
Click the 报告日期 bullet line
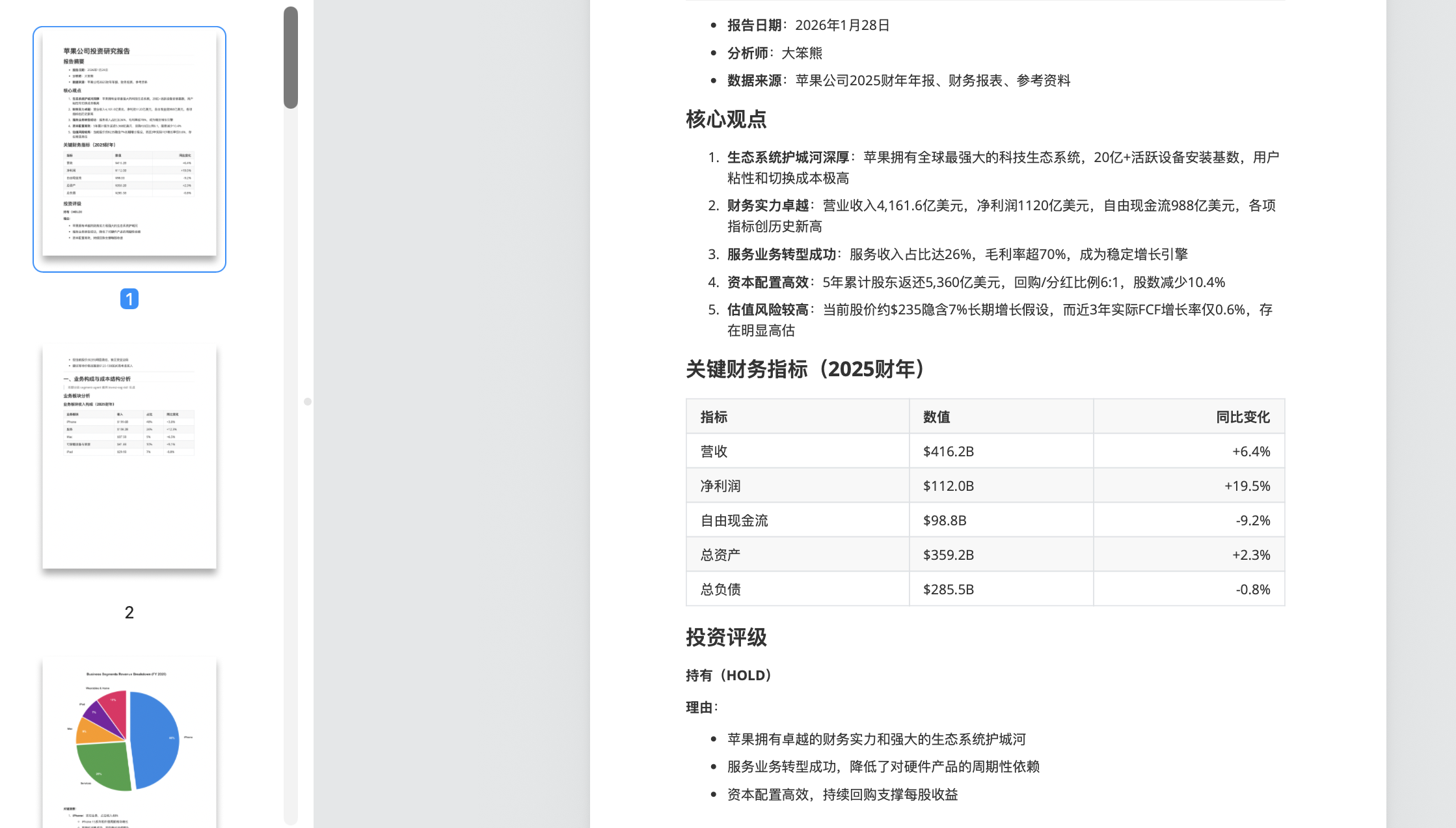point(808,25)
